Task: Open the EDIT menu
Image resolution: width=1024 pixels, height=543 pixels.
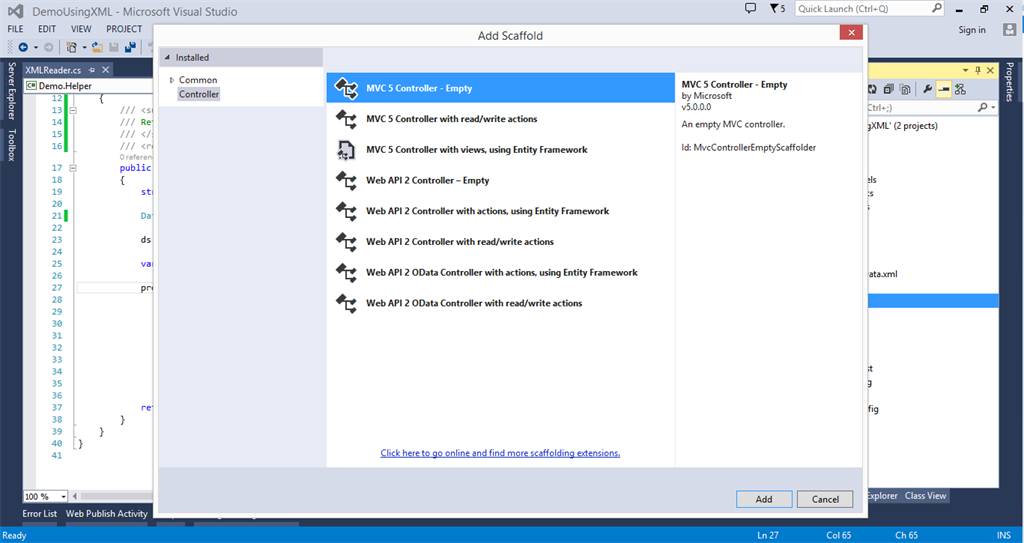Action: (47, 29)
